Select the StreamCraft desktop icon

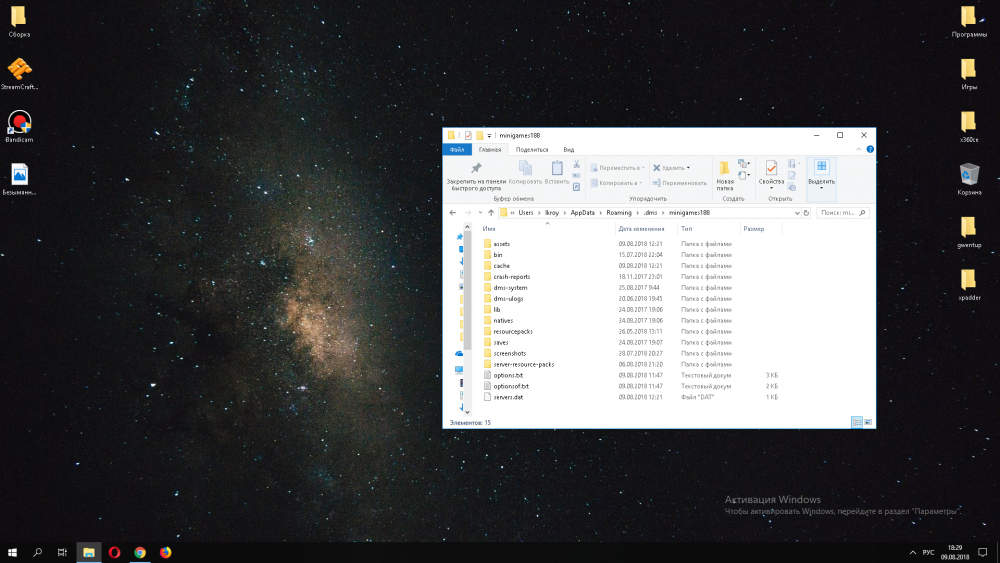click(x=19, y=70)
